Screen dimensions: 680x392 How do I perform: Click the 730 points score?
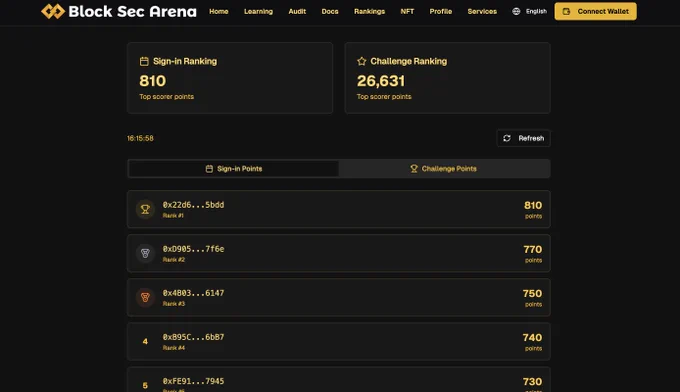pyautogui.click(x=532, y=382)
